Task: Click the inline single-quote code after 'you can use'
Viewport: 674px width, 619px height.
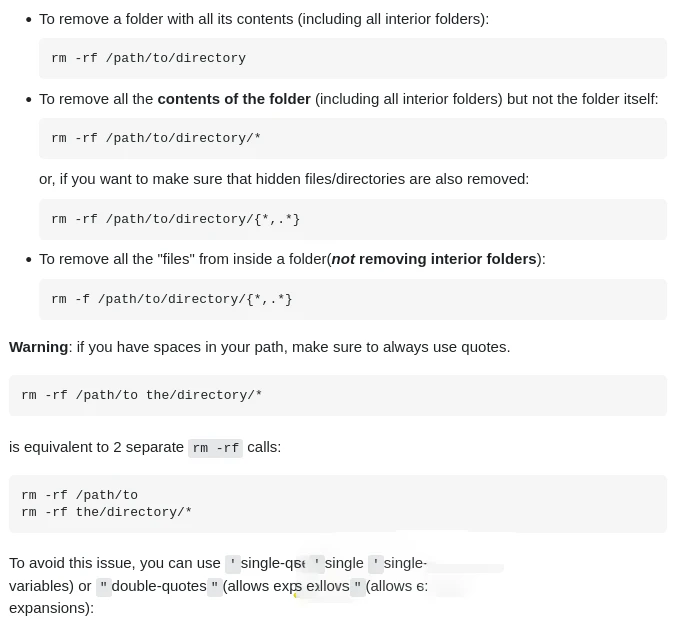Action: pos(233,564)
